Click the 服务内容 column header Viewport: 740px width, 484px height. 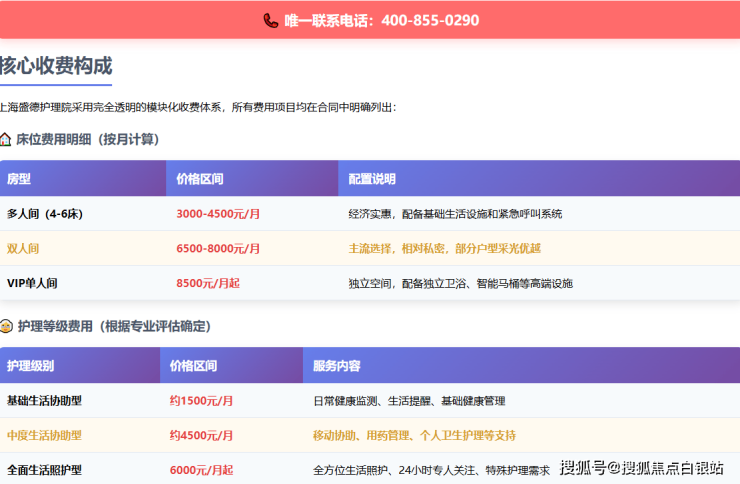[336, 366]
